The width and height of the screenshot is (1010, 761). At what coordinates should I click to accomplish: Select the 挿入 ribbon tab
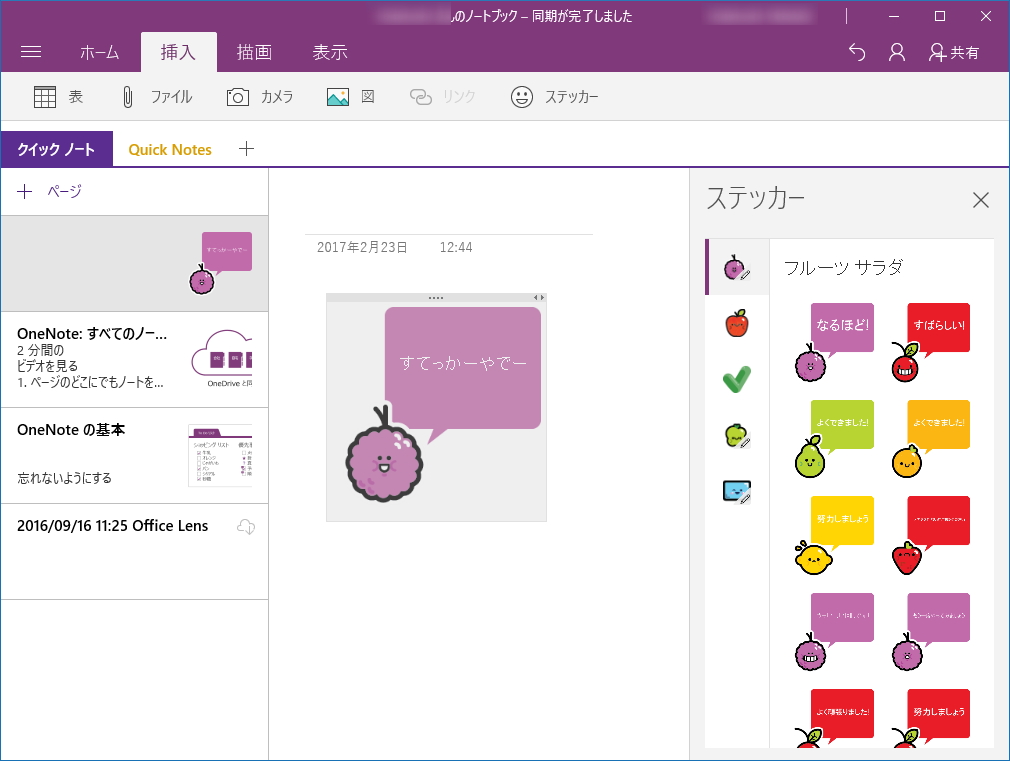point(178,52)
